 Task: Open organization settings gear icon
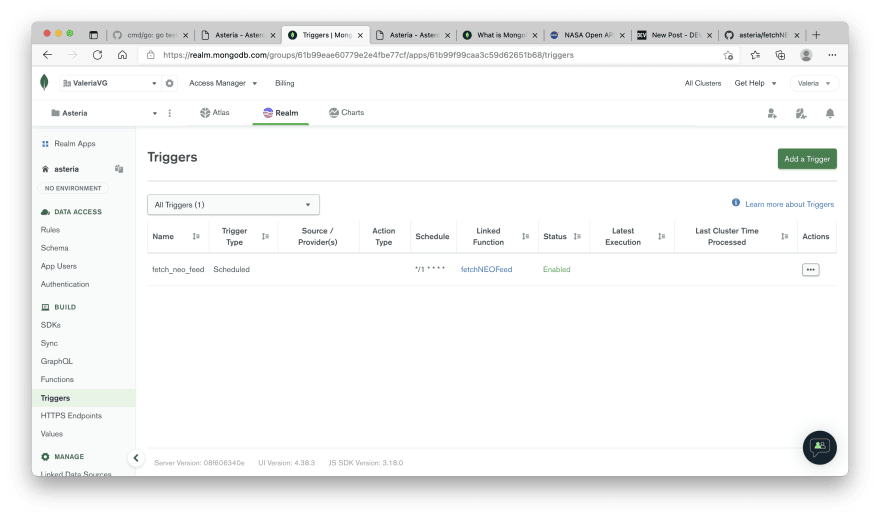click(169, 83)
